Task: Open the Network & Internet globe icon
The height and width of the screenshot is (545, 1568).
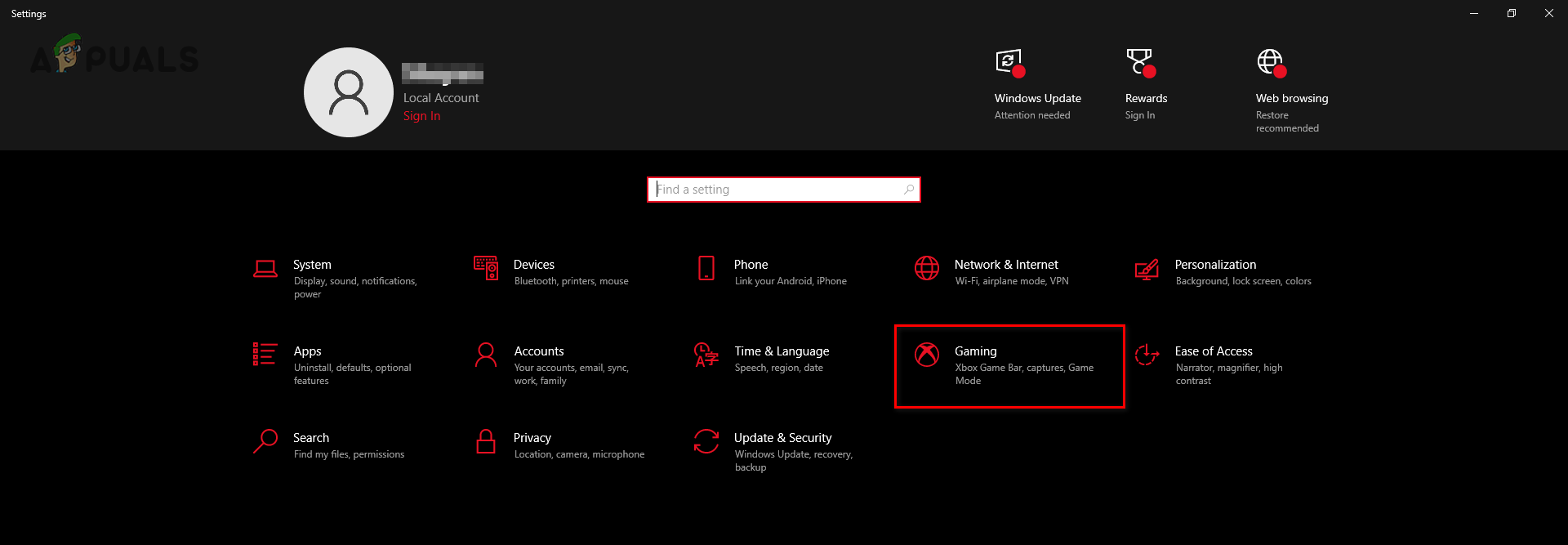Action: click(x=927, y=268)
